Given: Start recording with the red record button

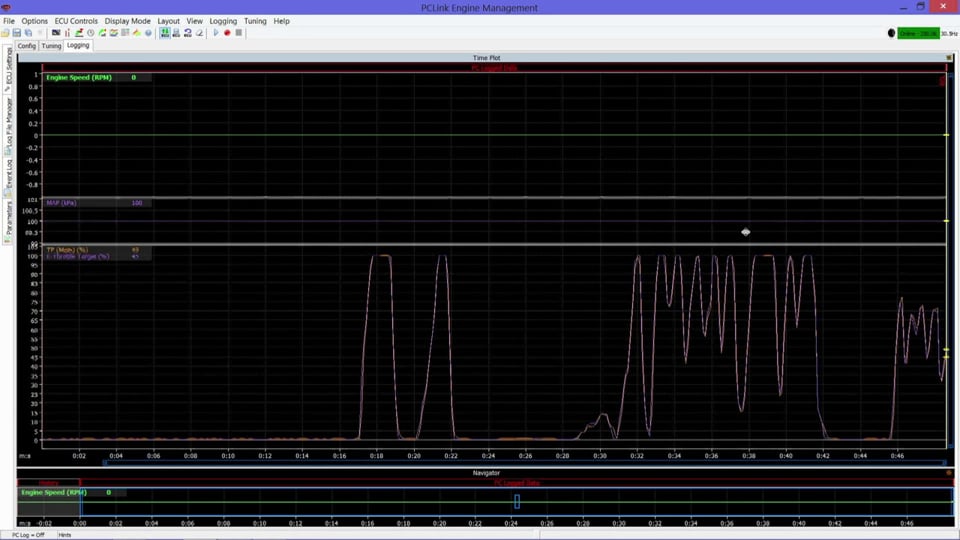Looking at the screenshot, I should point(227,33).
